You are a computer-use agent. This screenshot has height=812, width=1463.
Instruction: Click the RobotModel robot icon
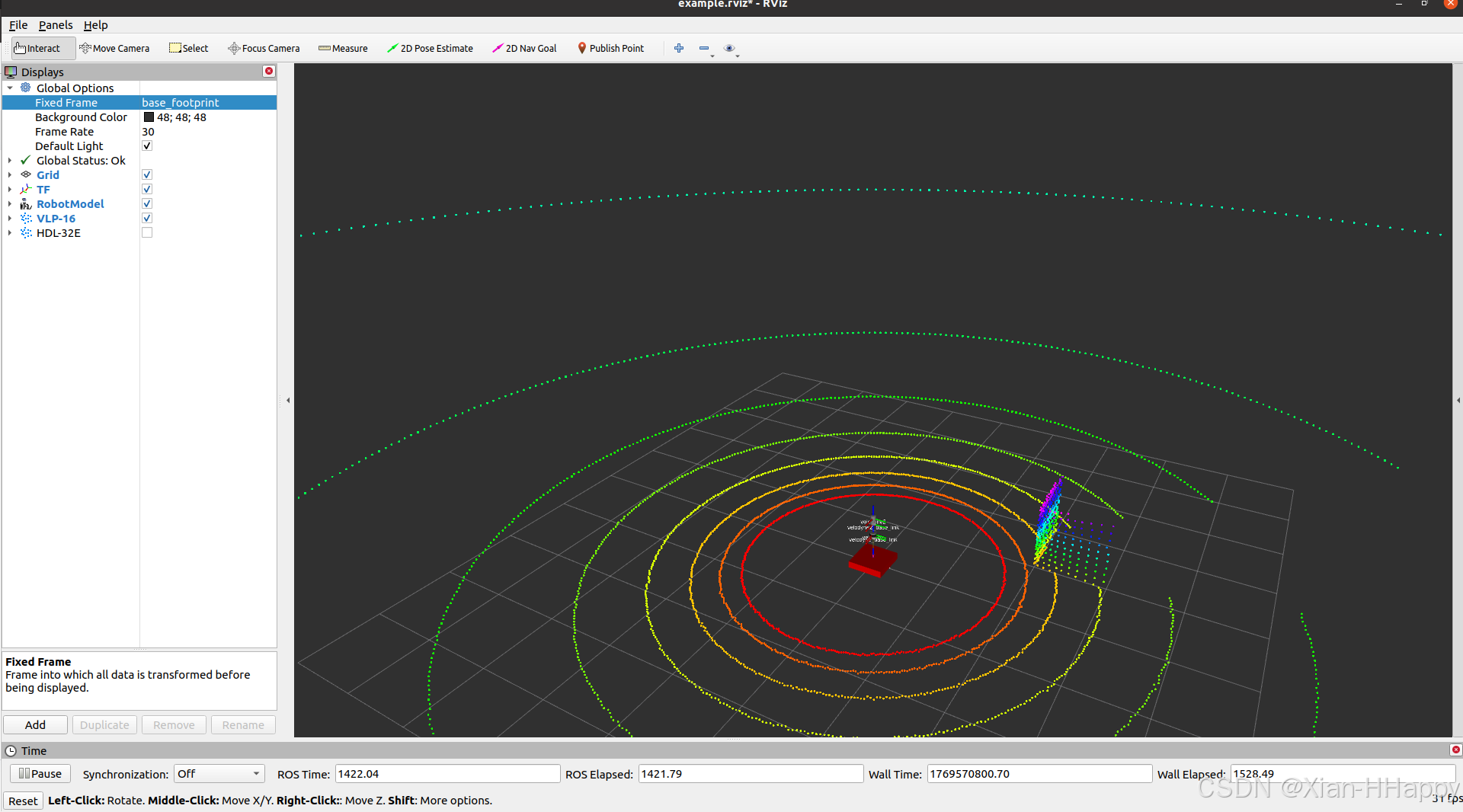[26, 203]
